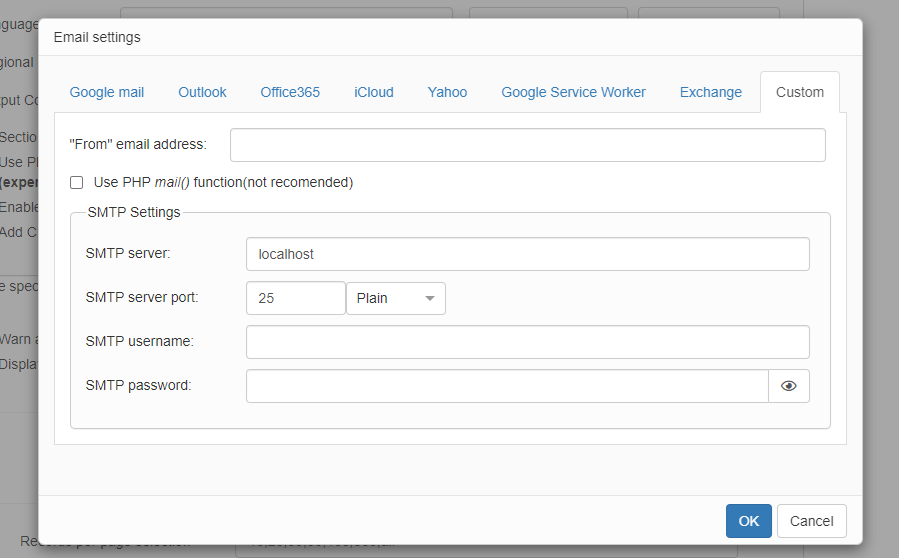Dismiss dialog with the Cancel button

coord(812,521)
